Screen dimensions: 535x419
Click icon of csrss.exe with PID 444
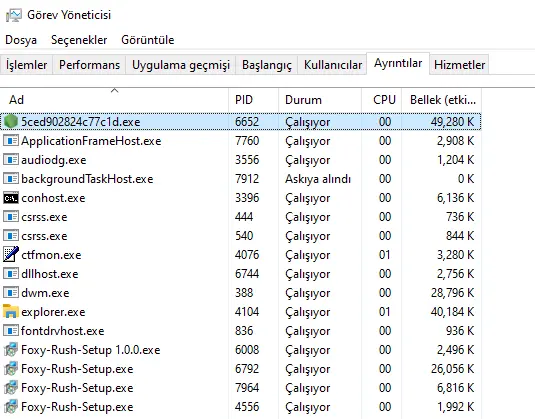coord(11,217)
